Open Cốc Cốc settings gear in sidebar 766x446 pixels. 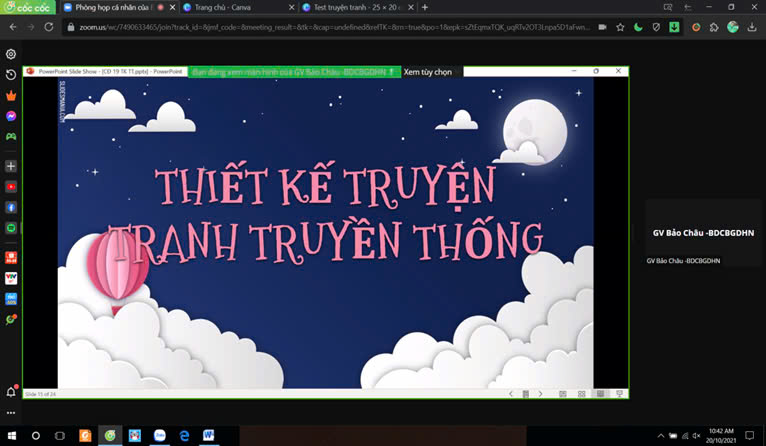coord(11,54)
